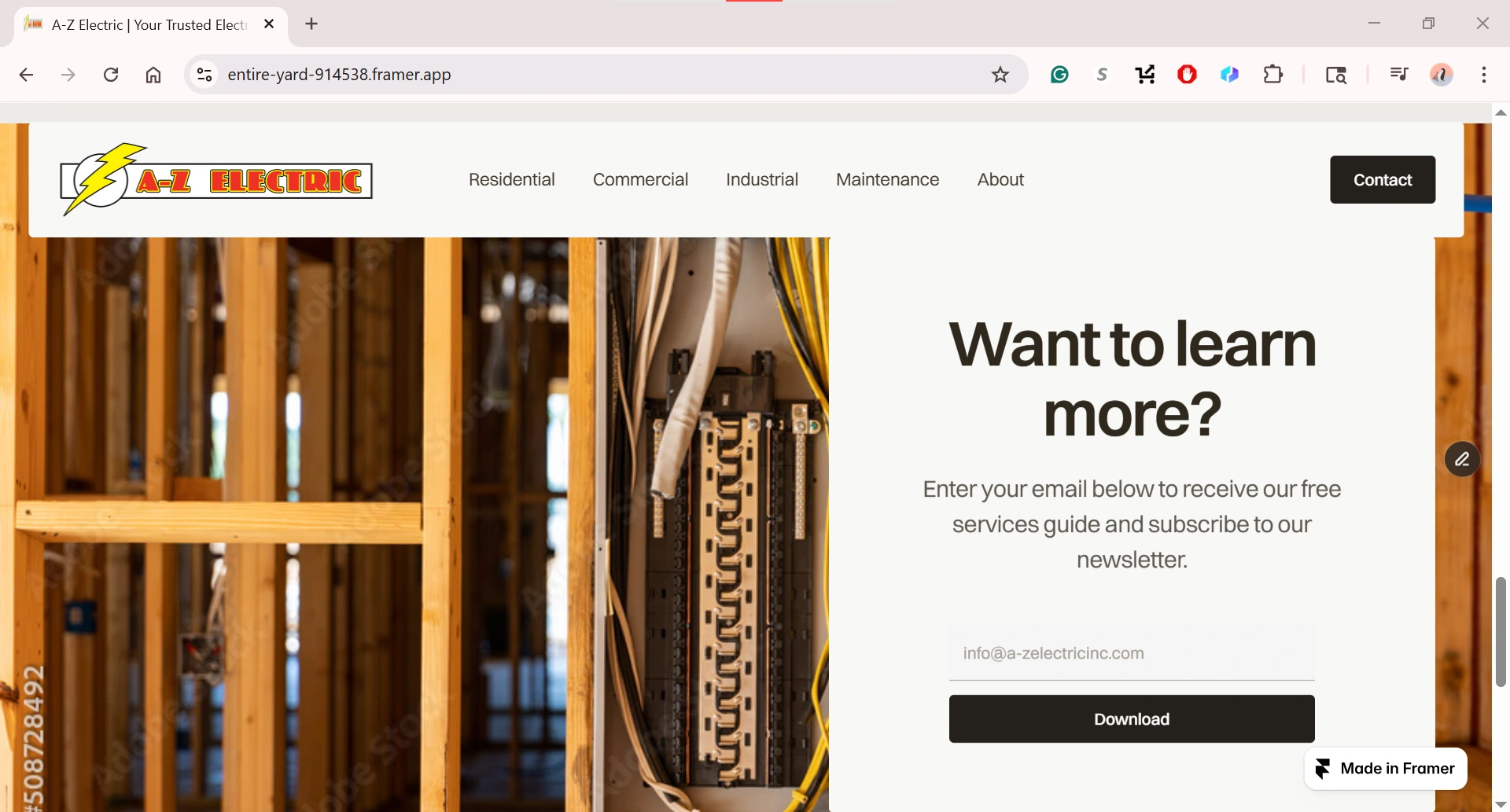
Task: Click the Made in Framer badge
Action: coord(1386,768)
